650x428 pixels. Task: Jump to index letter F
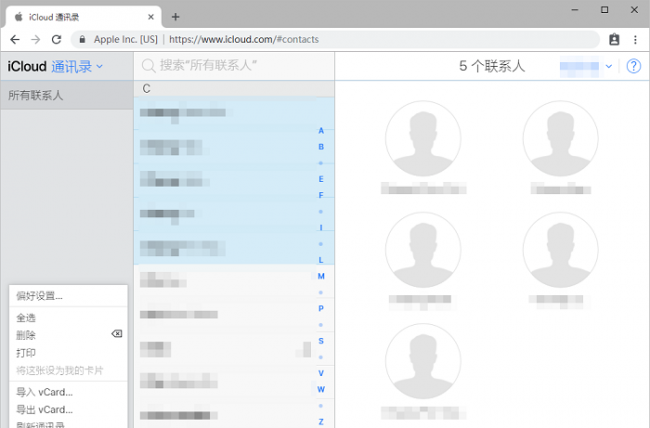coord(321,195)
